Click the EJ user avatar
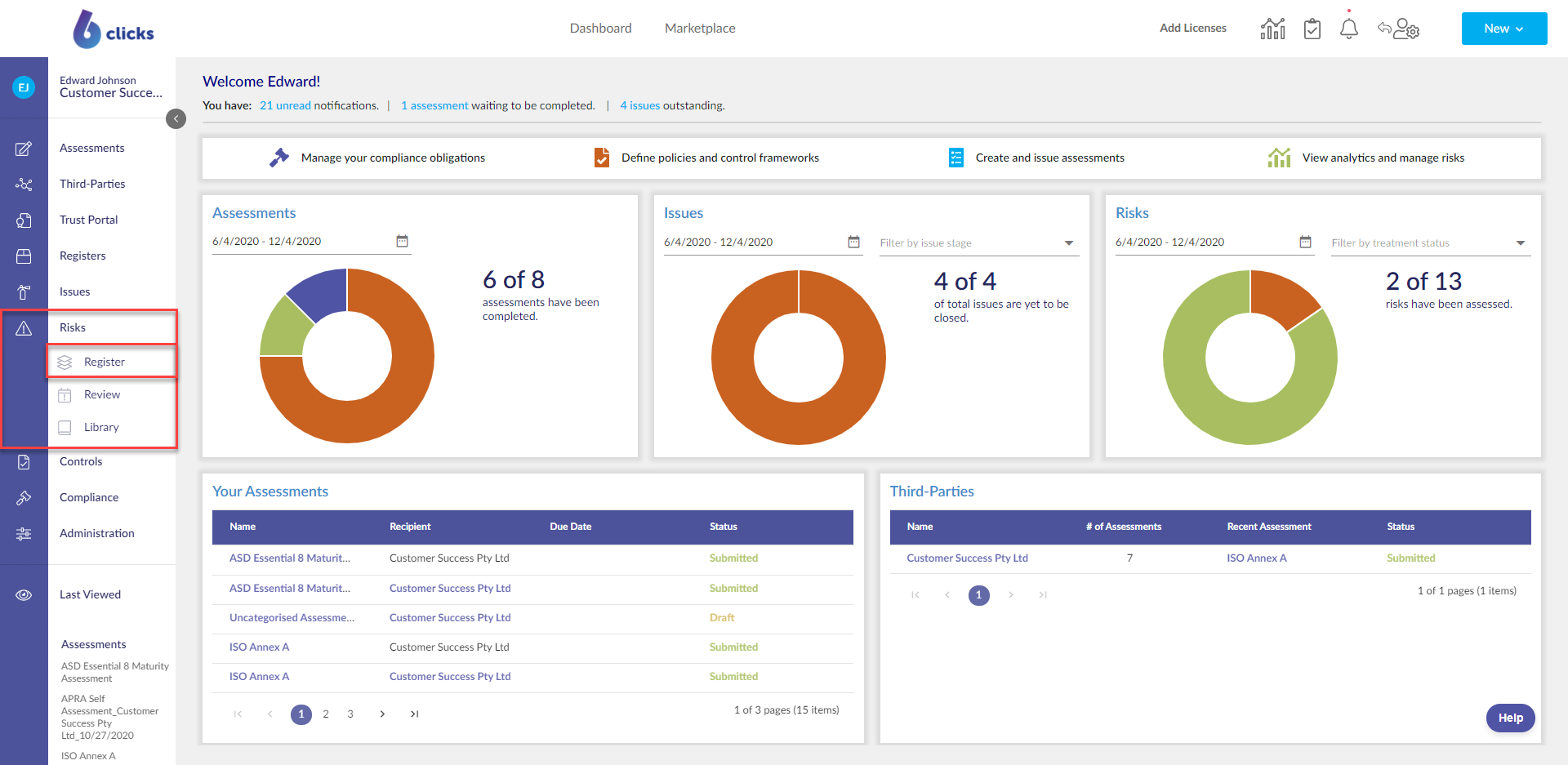1568x765 pixels. 24,87
